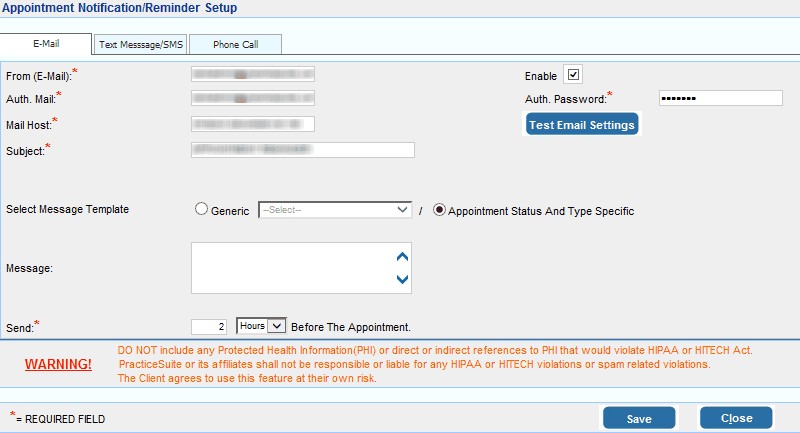800x433 pixels.
Task: Open the Text Message/SMS tab
Action: pos(140,45)
